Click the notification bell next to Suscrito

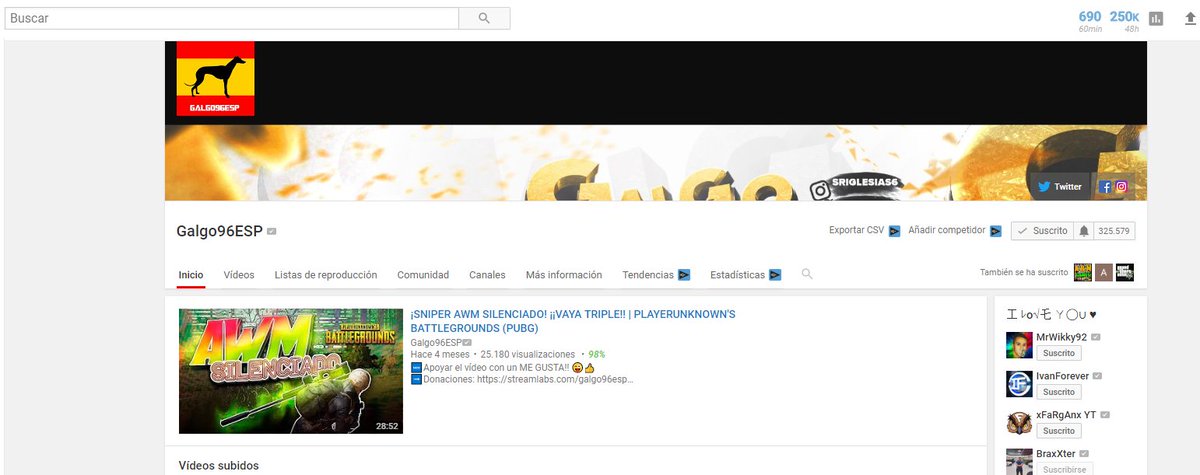pyautogui.click(x=1083, y=231)
